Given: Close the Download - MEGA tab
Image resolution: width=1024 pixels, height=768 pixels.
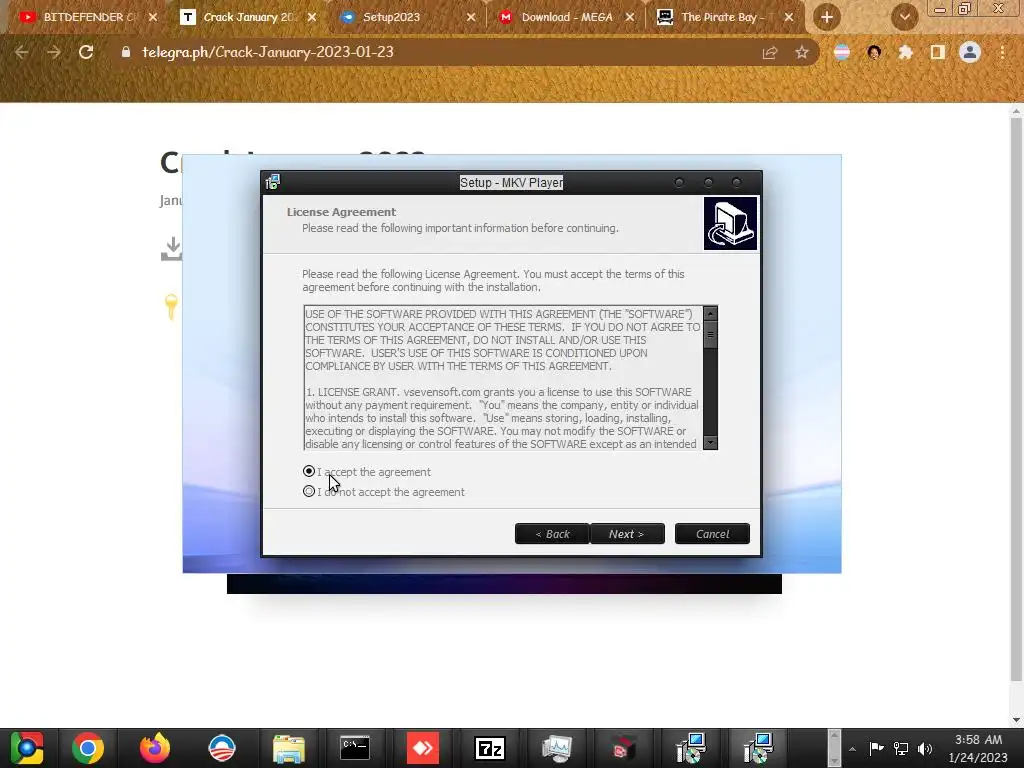Looking at the screenshot, I should pos(630,17).
